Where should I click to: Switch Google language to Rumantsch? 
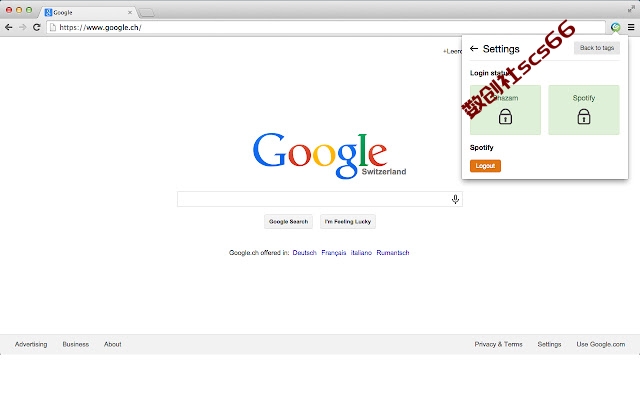coord(393,253)
